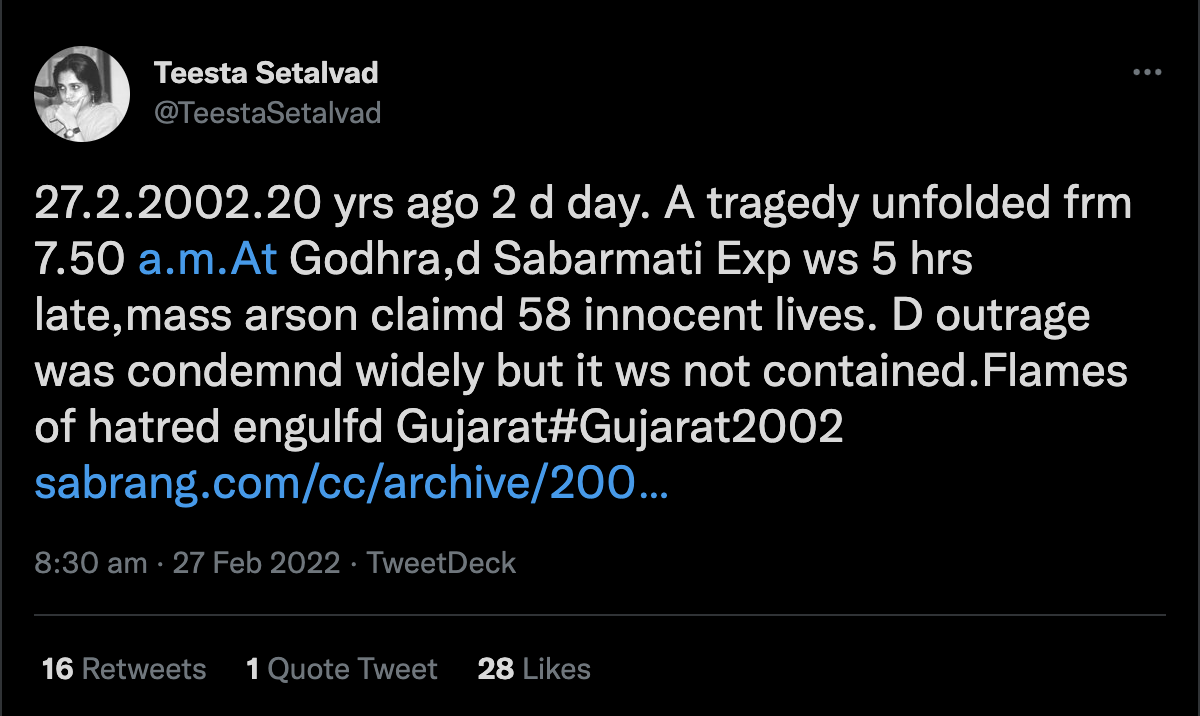Click the TweetDeck source label

pos(441,563)
